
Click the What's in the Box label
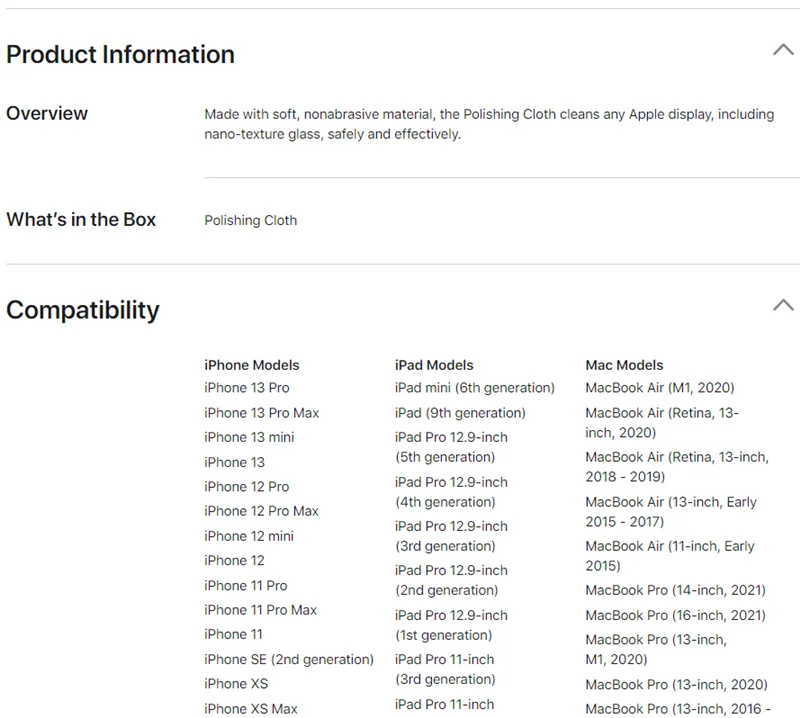[81, 219]
